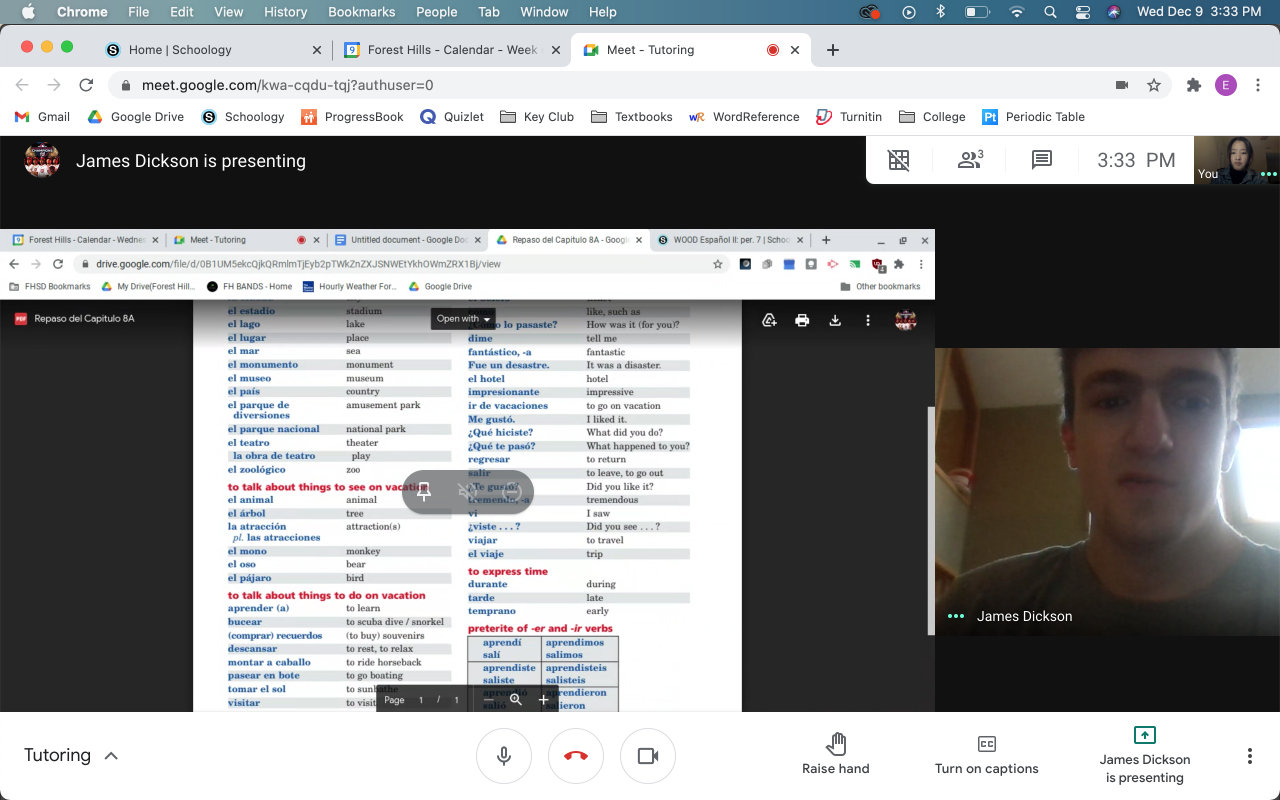
Task: Click the Untitled document tab in presentation
Action: tap(409, 240)
